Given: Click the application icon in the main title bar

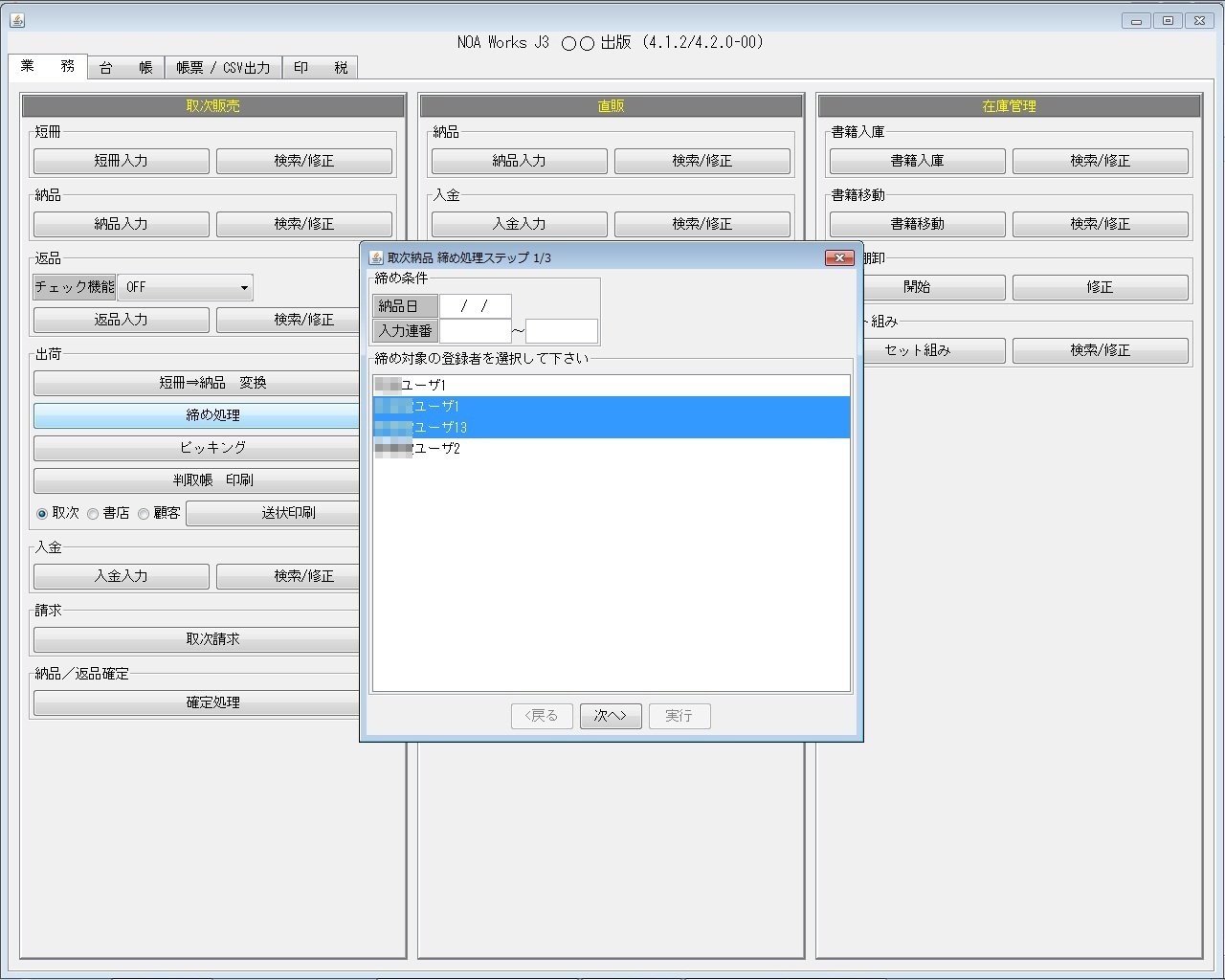Looking at the screenshot, I should point(16,19).
